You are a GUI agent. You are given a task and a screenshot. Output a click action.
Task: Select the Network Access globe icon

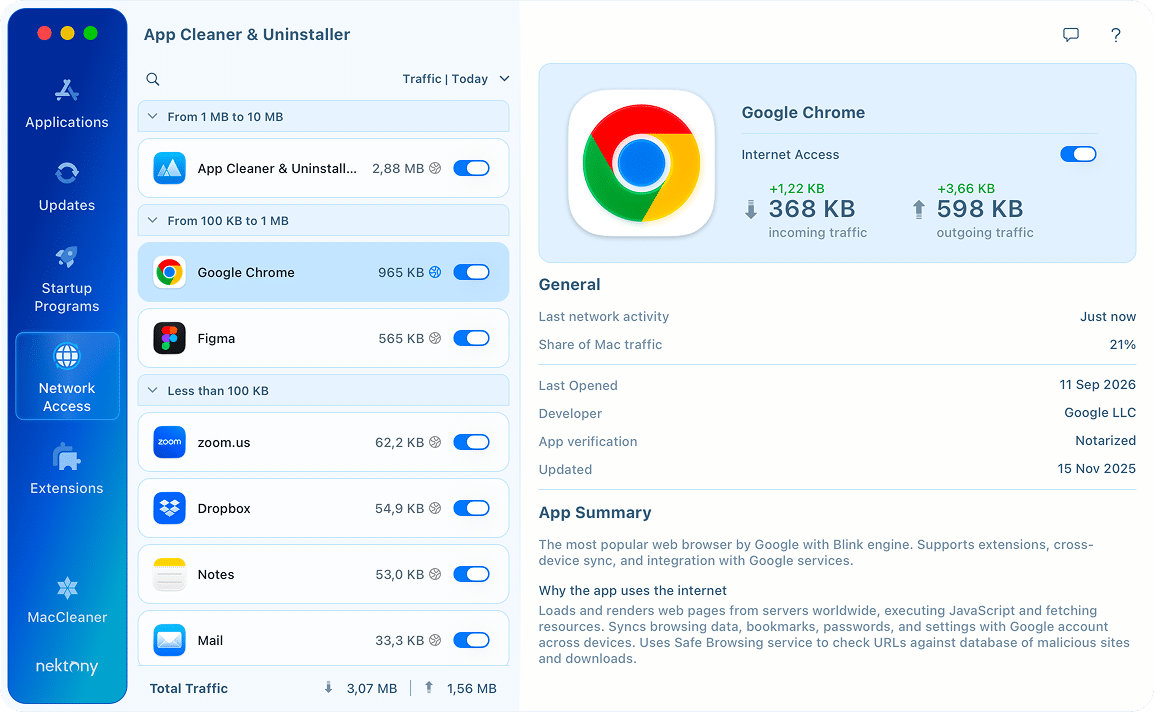67,356
